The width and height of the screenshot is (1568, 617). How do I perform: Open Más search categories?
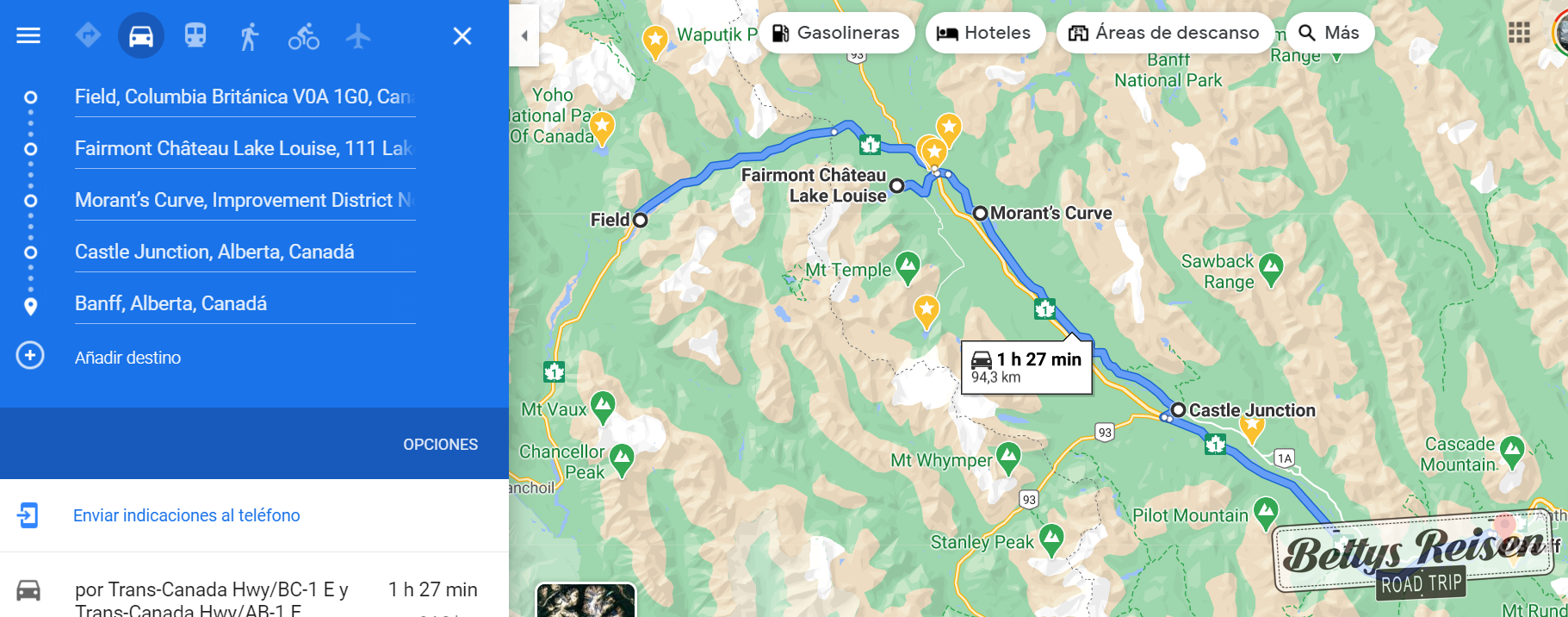click(x=1329, y=33)
